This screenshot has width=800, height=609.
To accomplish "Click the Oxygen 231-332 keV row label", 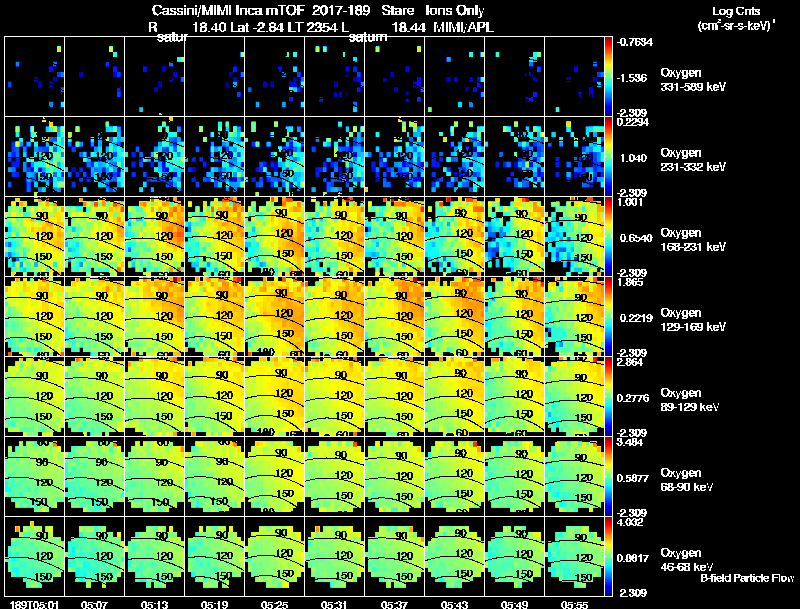I will (693, 160).
